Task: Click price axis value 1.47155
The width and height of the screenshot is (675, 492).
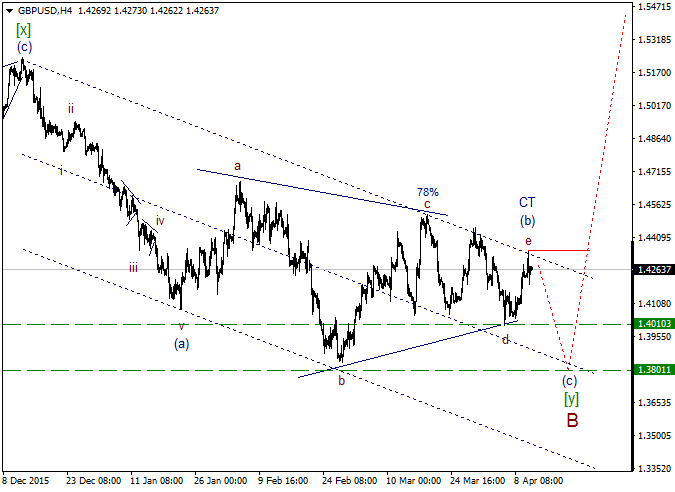Action: point(654,172)
